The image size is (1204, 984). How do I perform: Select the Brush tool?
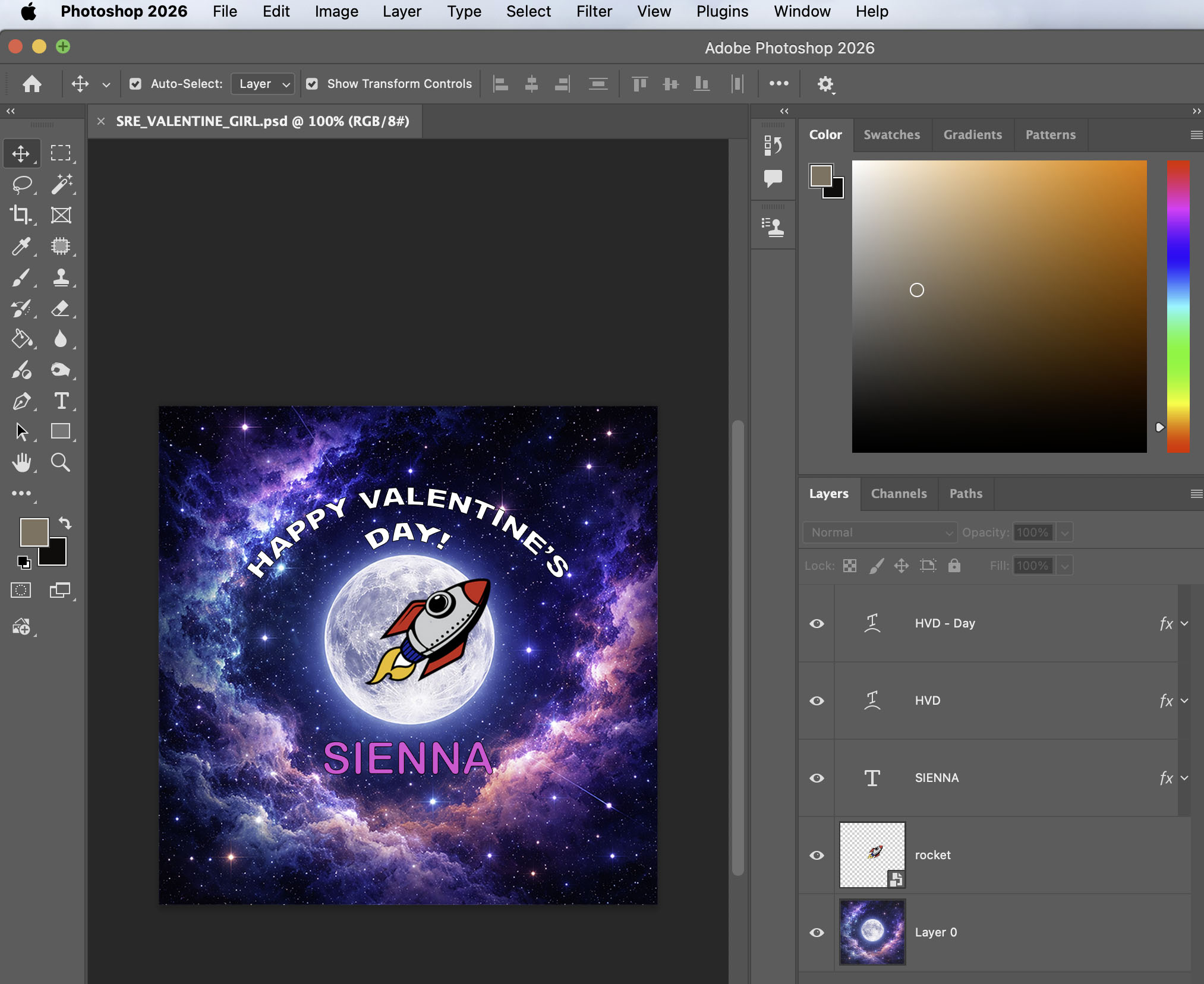pos(22,277)
